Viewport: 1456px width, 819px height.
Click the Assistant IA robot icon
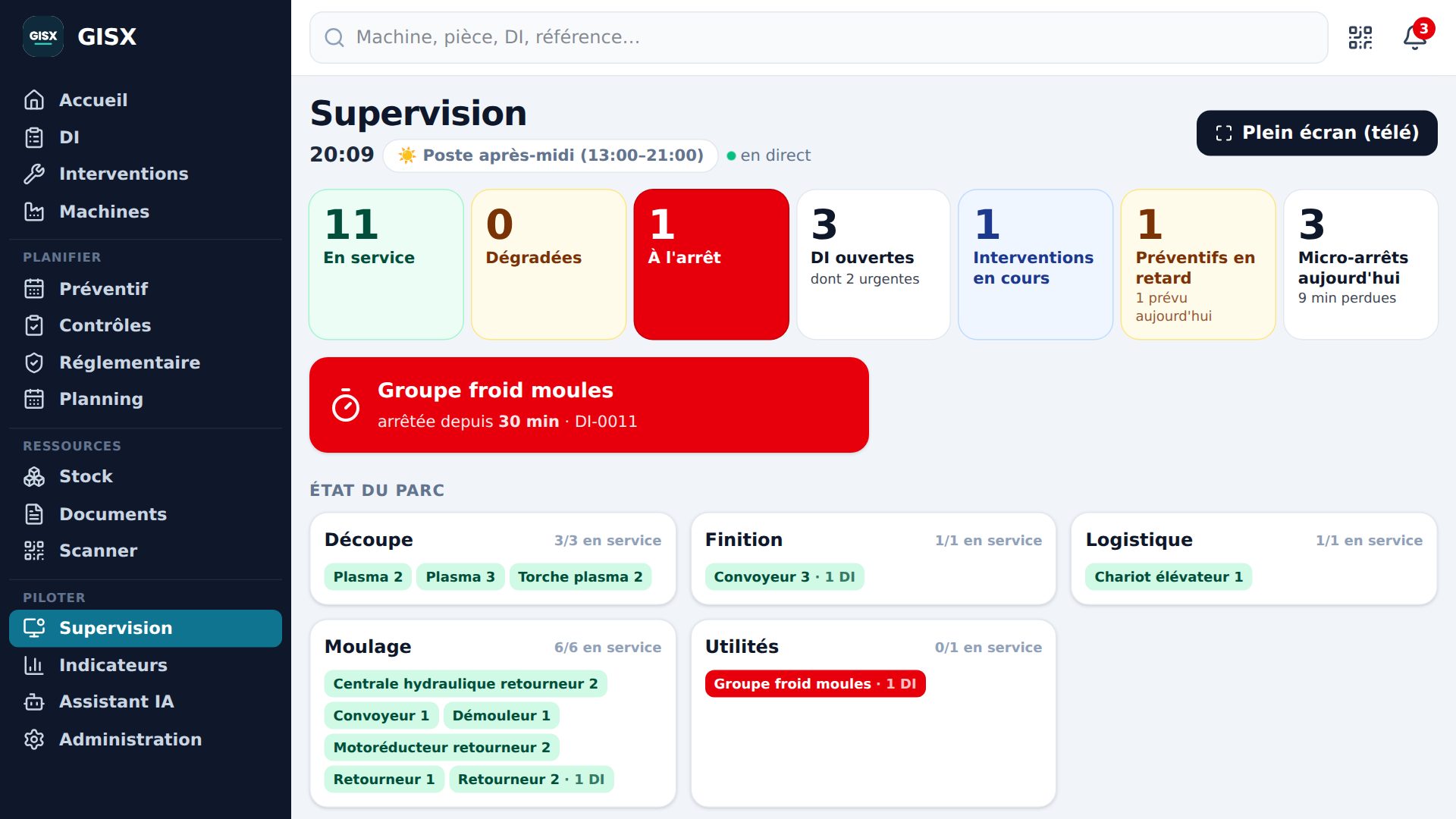pyautogui.click(x=34, y=701)
